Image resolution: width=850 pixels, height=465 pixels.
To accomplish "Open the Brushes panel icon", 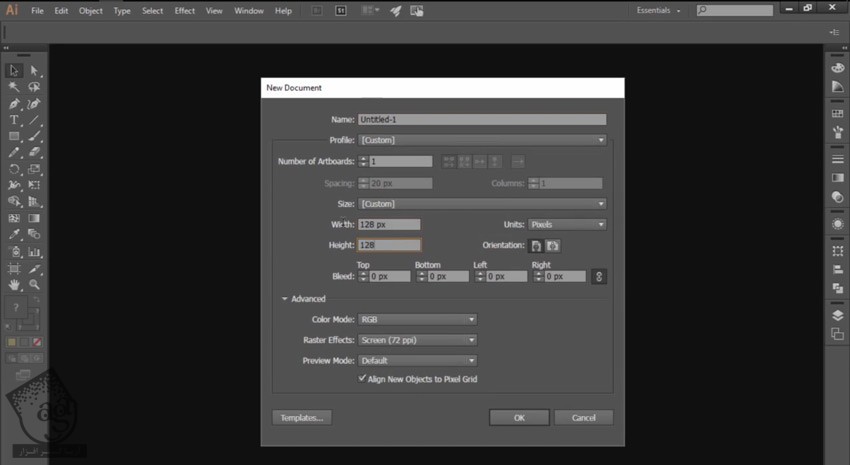I will [838, 132].
